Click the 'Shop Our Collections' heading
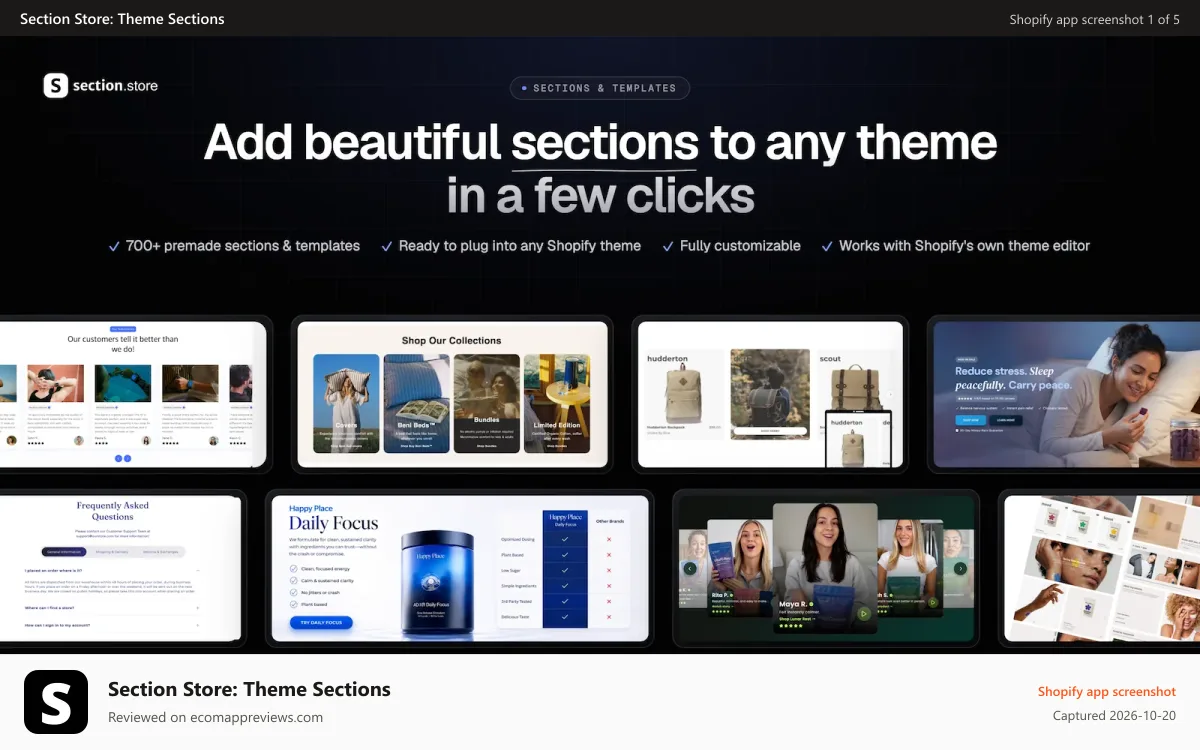Image resolution: width=1200 pixels, height=750 pixels. (x=452, y=340)
